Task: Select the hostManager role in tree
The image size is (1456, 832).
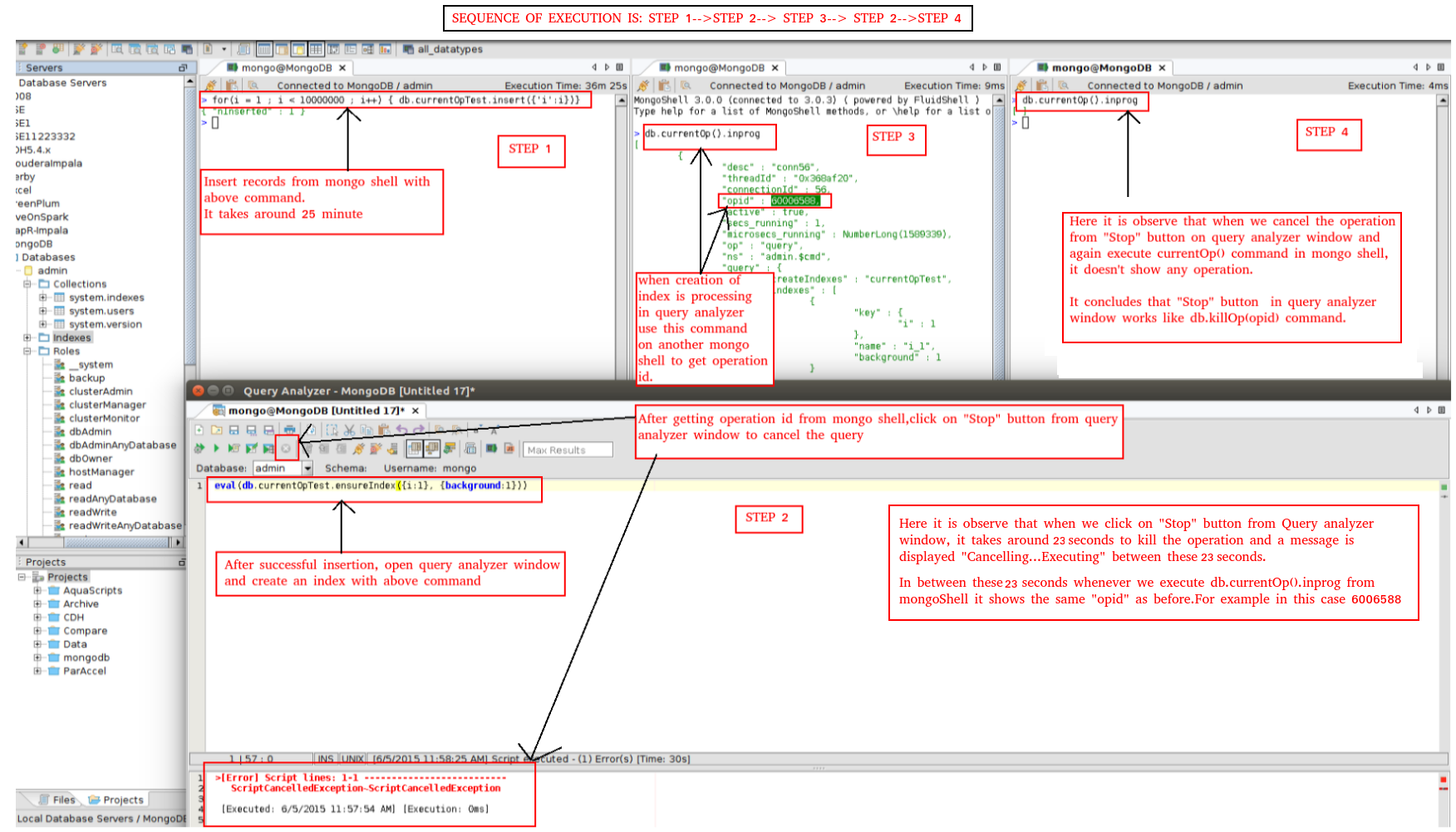Action: 101,472
